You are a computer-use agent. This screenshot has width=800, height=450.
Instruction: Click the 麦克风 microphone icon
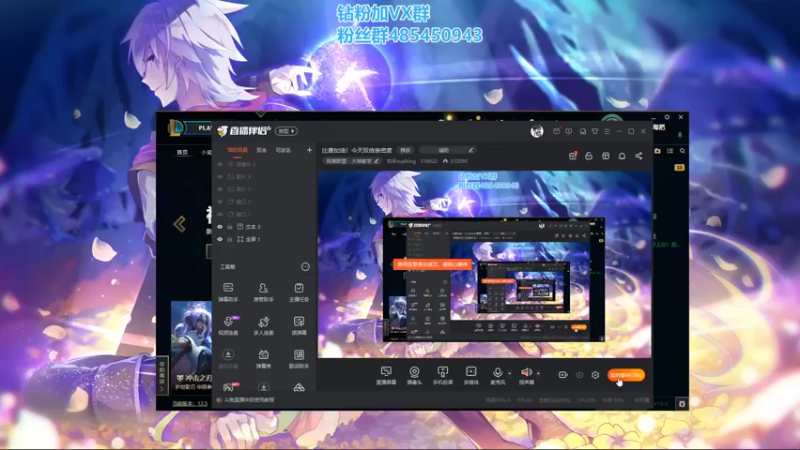click(x=497, y=374)
